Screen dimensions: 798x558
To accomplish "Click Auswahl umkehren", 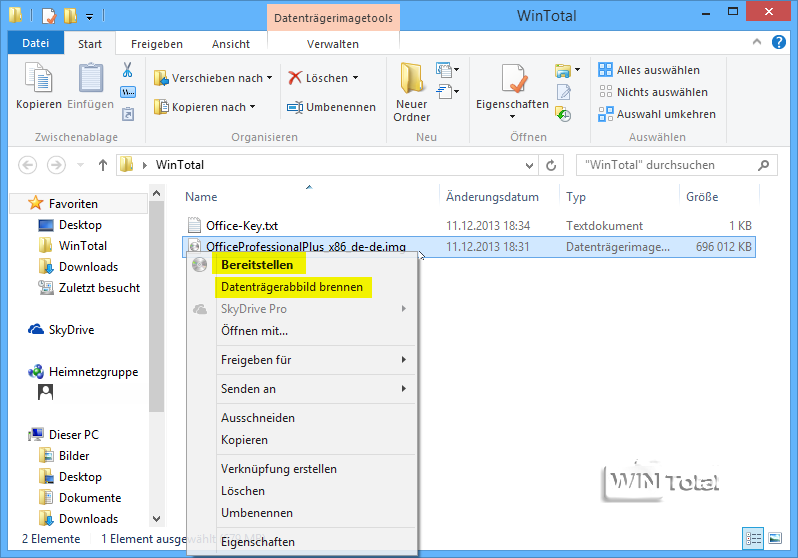I will coord(657,114).
